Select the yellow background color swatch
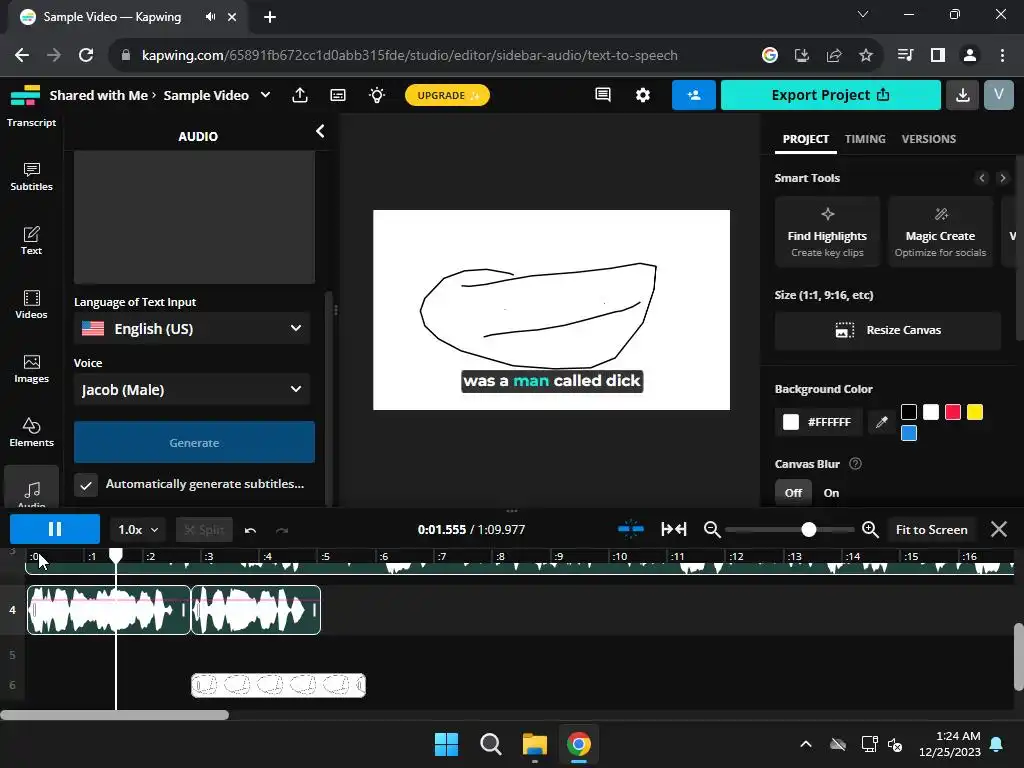This screenshot has height=768, width=1024. click(974, 412)
